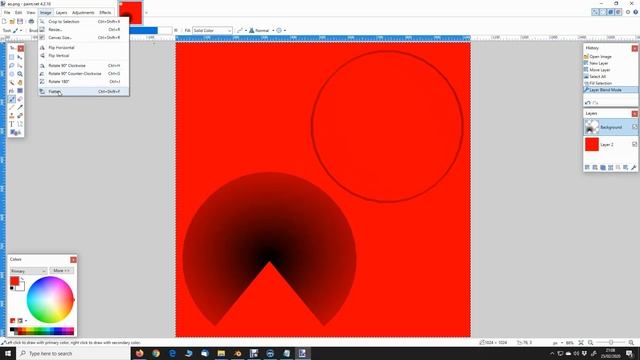
Task: Select the Paint Bucket tool
Action: pyautogui.click(x=11, y=91)
